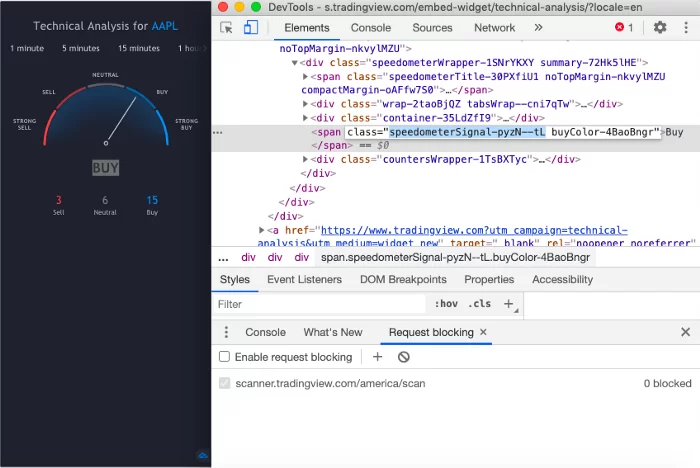Open the Sources tab
Image resolution: width=700 pixels, height=468 pixels.
click(432, 28)
